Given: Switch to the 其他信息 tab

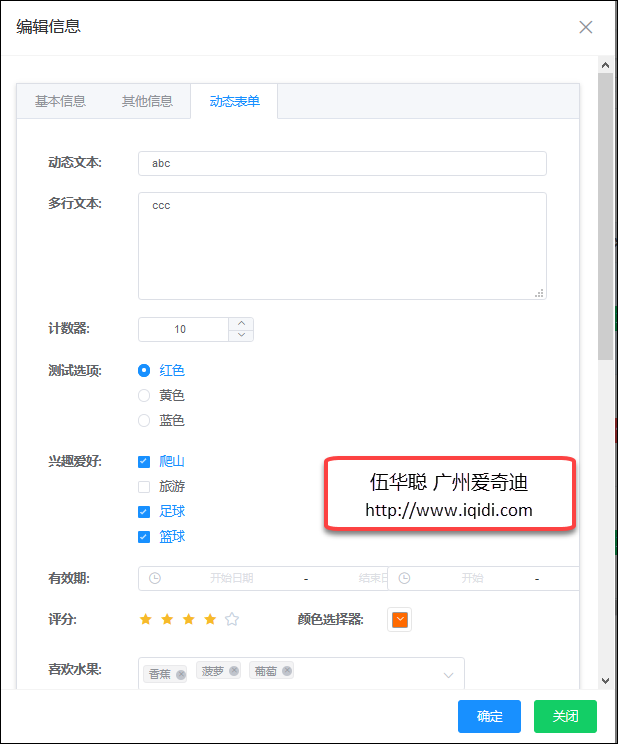Looking at the screenshot, I should [147, 101].
